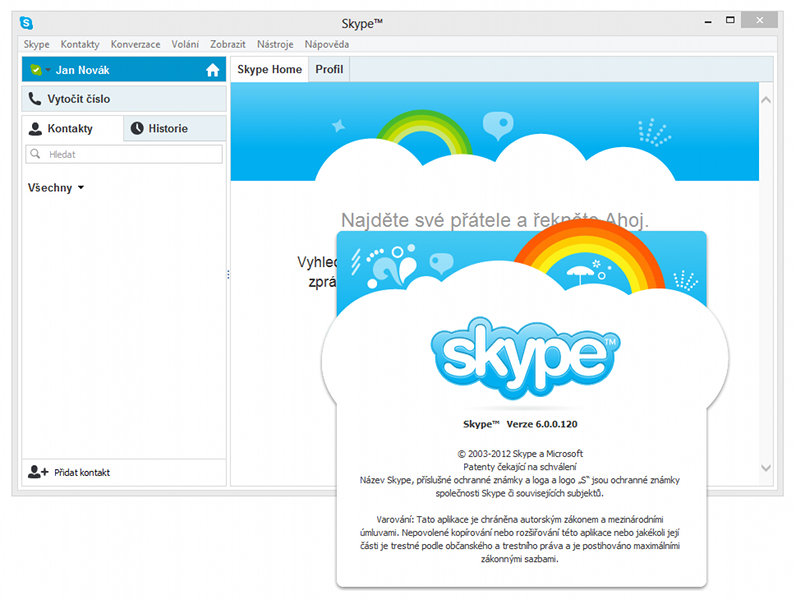Maximize the Skype window
Image resolution: width=796 pixels, height=600 pixels.
coord(730,20)
